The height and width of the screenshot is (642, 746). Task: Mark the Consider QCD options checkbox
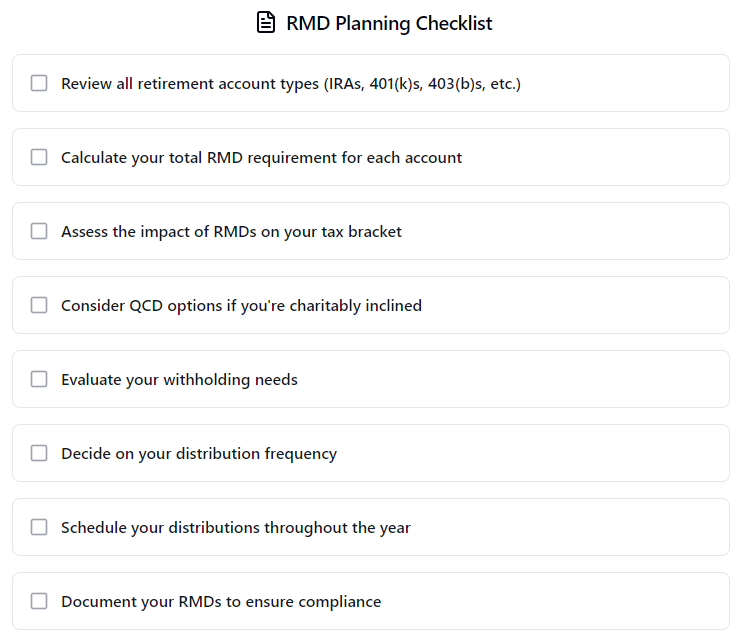[x=39, y=305]
